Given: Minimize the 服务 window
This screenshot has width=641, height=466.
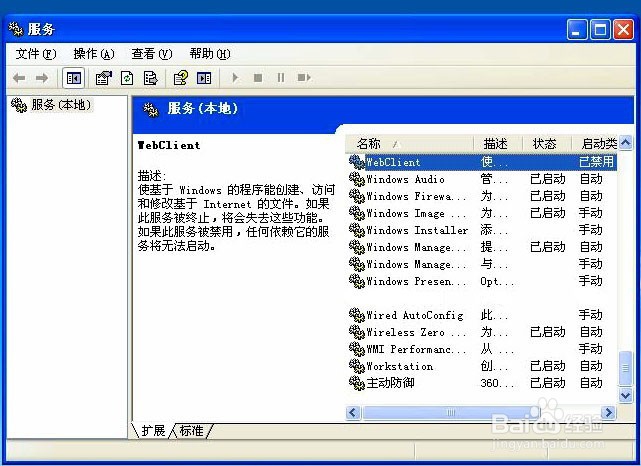Looking at the screenshot, I should [577, 29].
